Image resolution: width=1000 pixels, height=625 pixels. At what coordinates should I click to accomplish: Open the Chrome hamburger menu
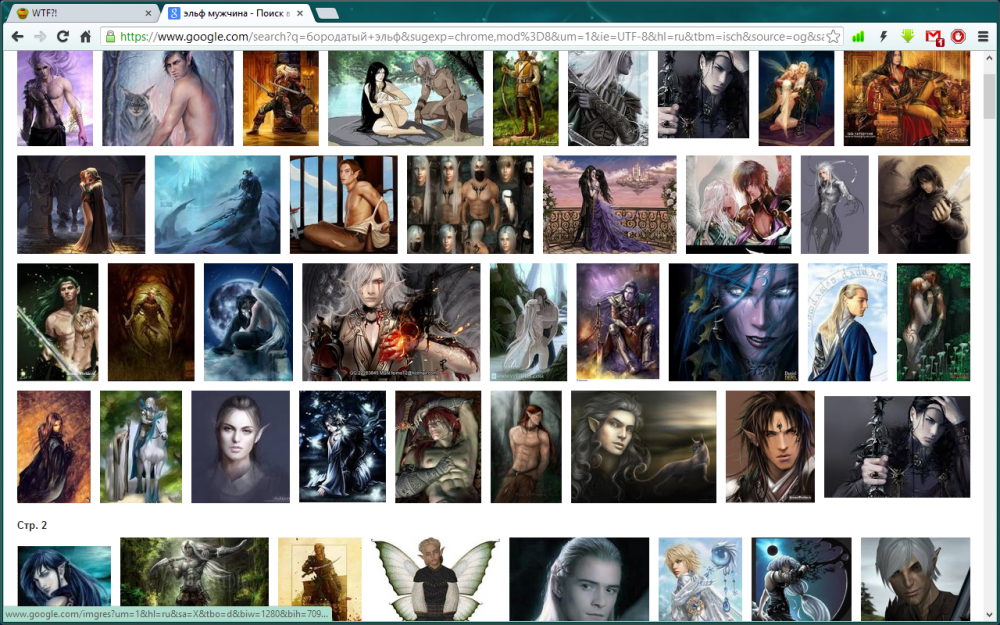pos(983,37)
